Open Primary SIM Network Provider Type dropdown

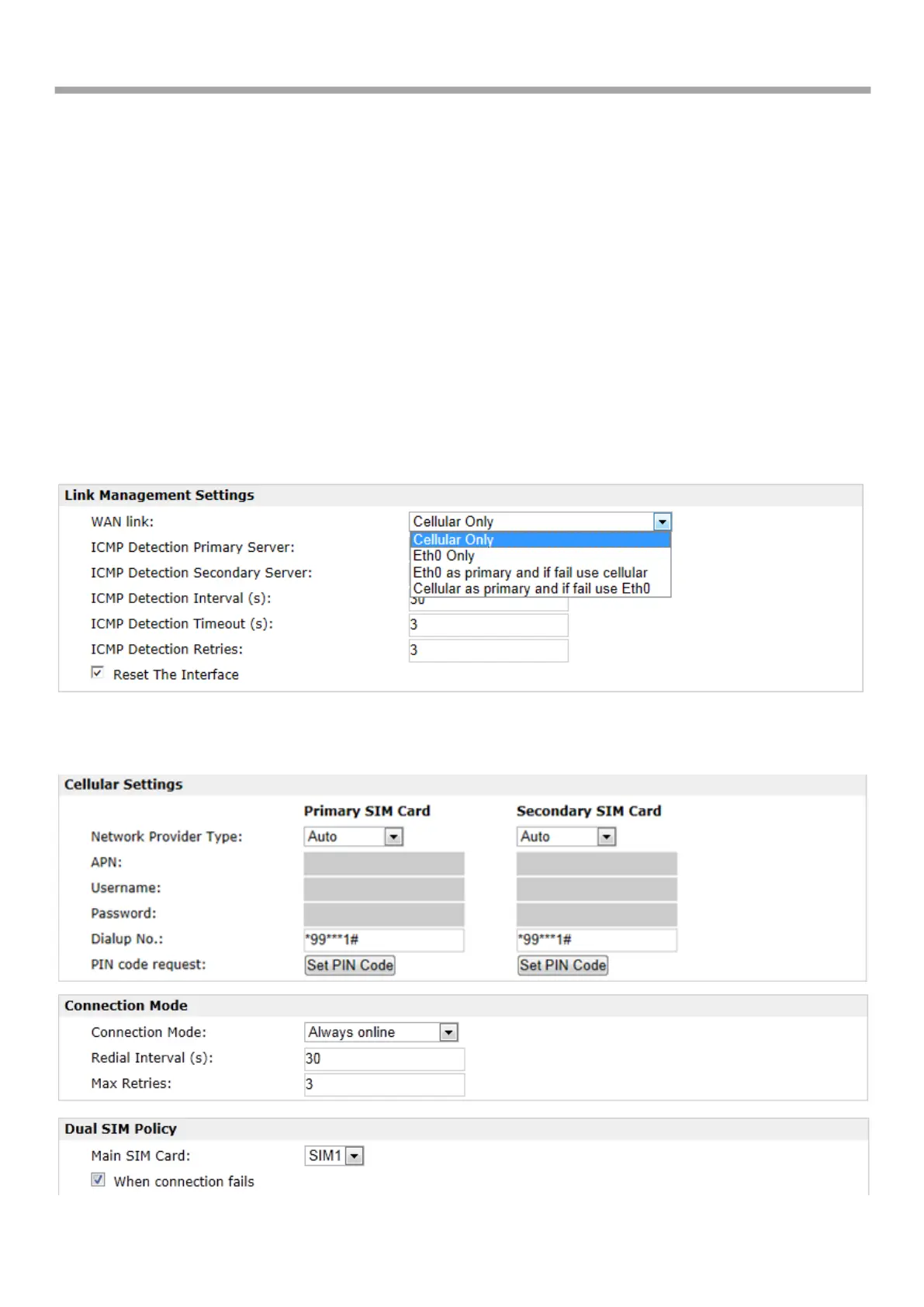(x=353, y=837)
